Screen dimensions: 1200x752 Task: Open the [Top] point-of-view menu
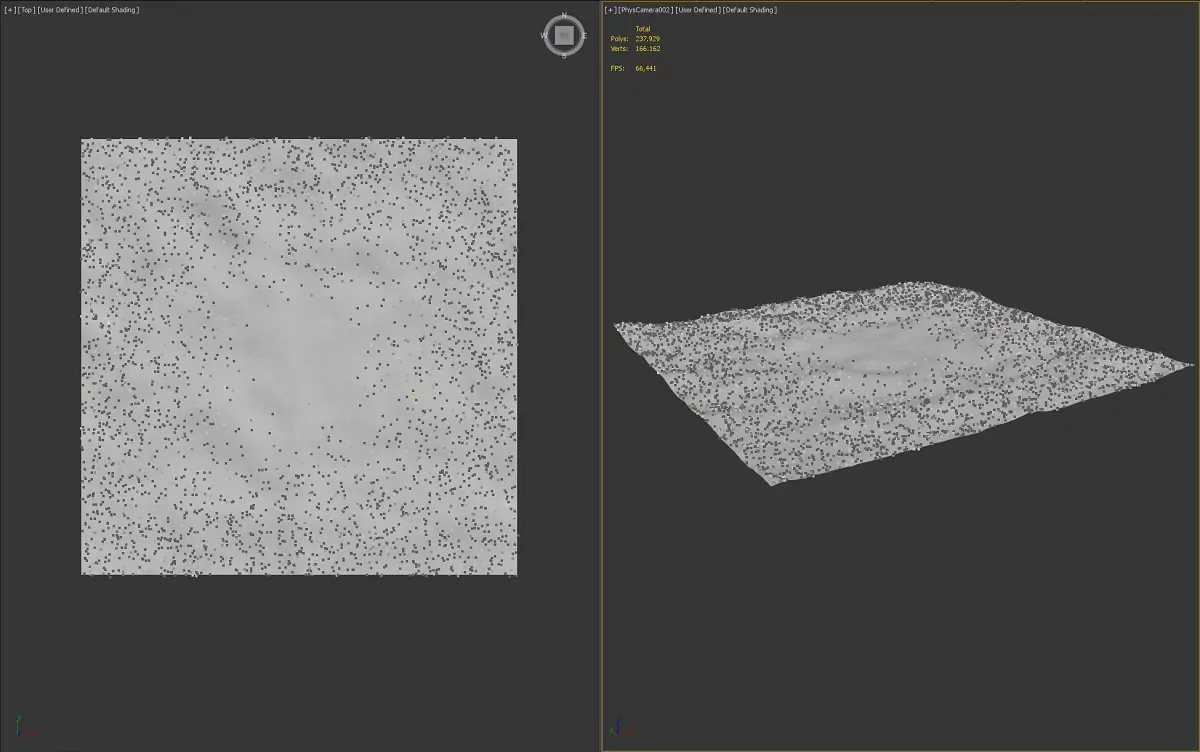click(x=26, y=10)
